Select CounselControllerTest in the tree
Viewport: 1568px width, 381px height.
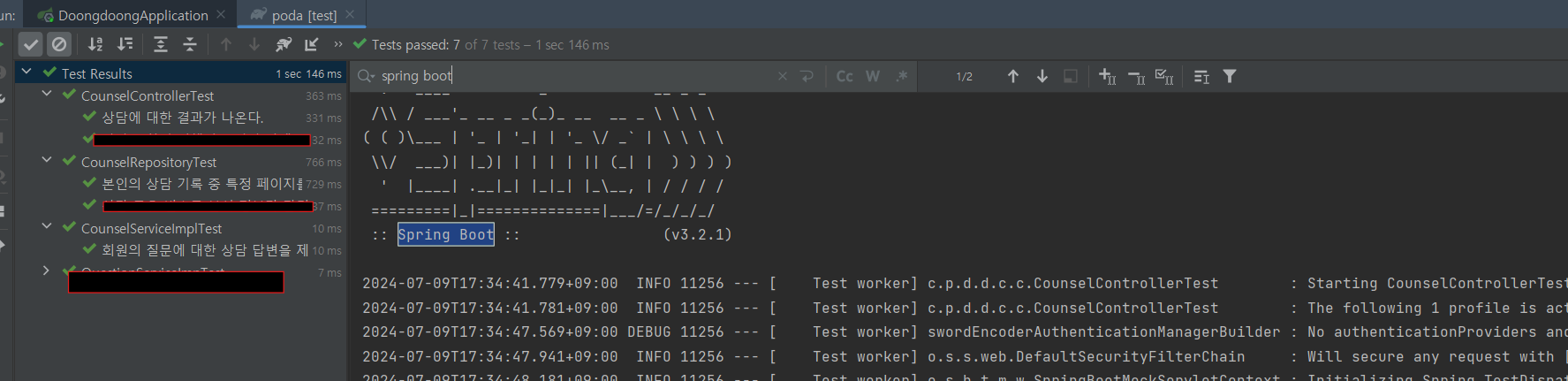pos(148,95)
